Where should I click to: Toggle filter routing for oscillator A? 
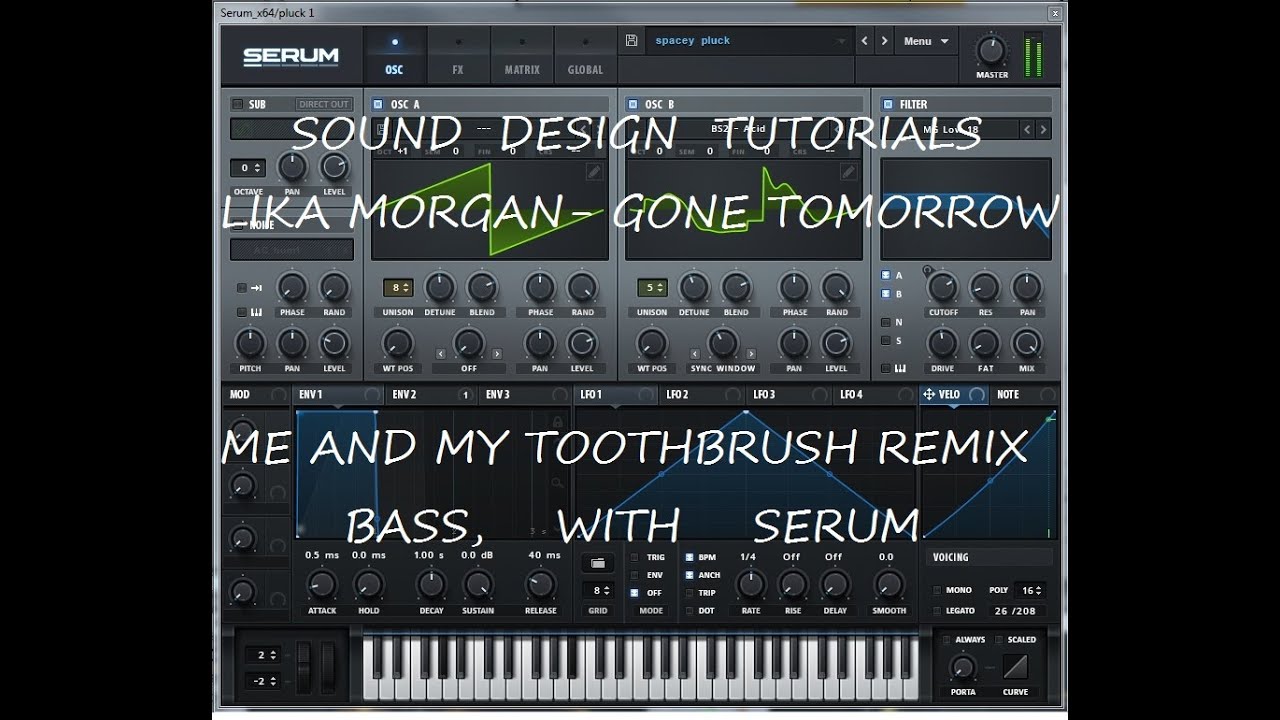[x=886, y=275]
